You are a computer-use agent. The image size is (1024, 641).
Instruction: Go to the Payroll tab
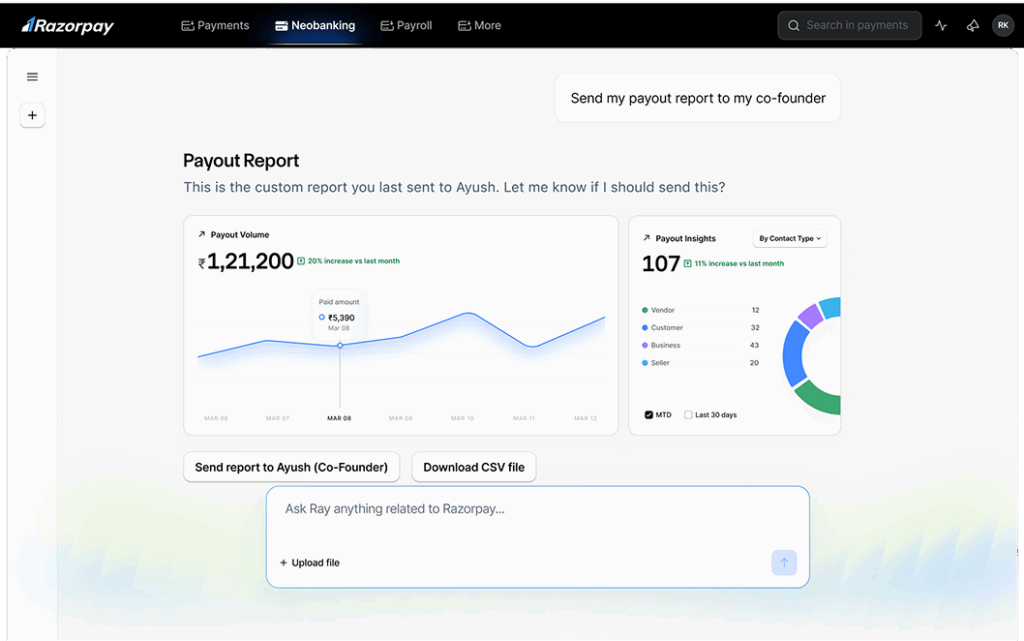point(406,26)
